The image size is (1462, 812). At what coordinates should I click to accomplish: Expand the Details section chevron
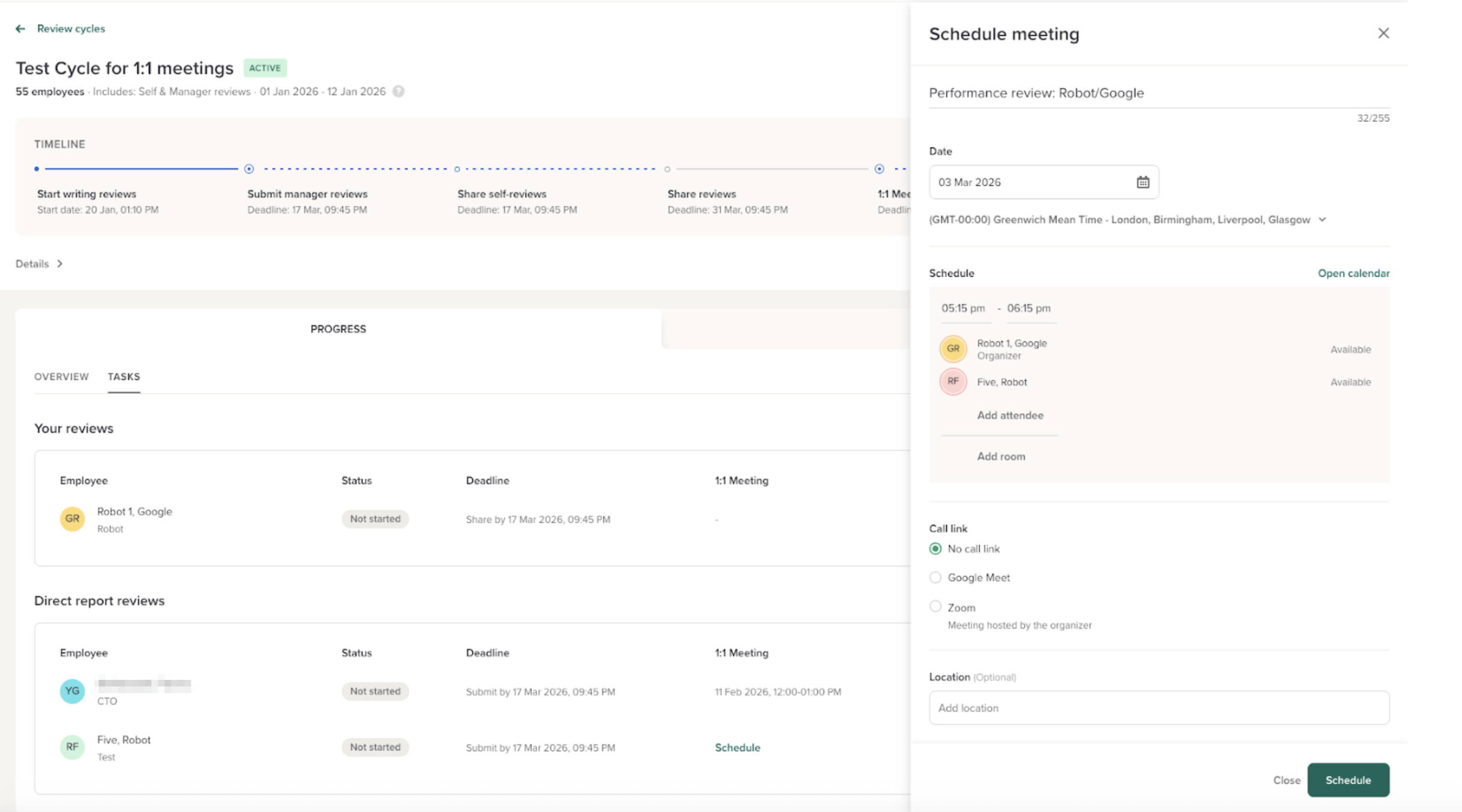tap(60, 264)
